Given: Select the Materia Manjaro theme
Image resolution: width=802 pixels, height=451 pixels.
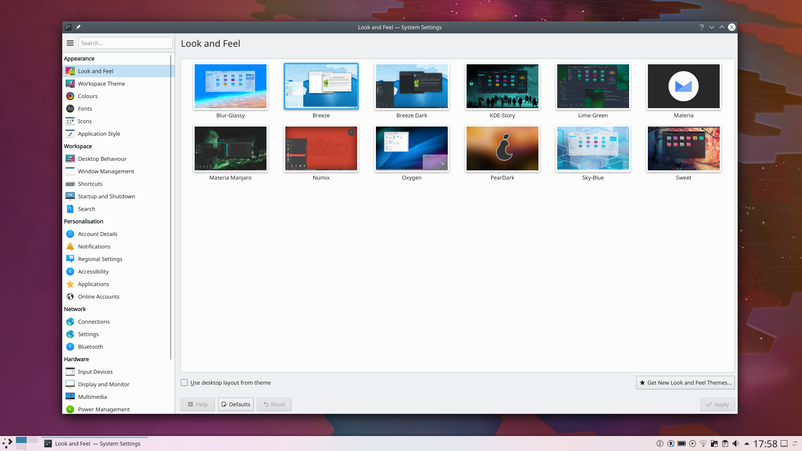Looking at the screenshot, I should coord(230,149).
